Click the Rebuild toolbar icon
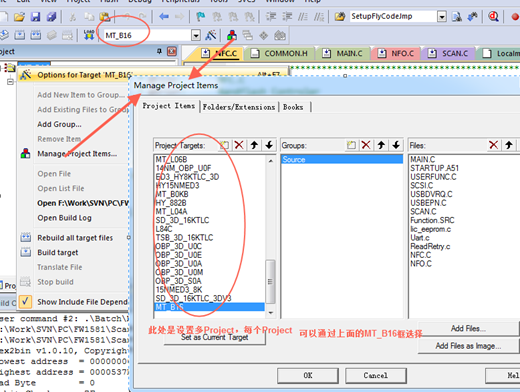The height and width of the screenshot is (392, 520). [x=36, y=35]
